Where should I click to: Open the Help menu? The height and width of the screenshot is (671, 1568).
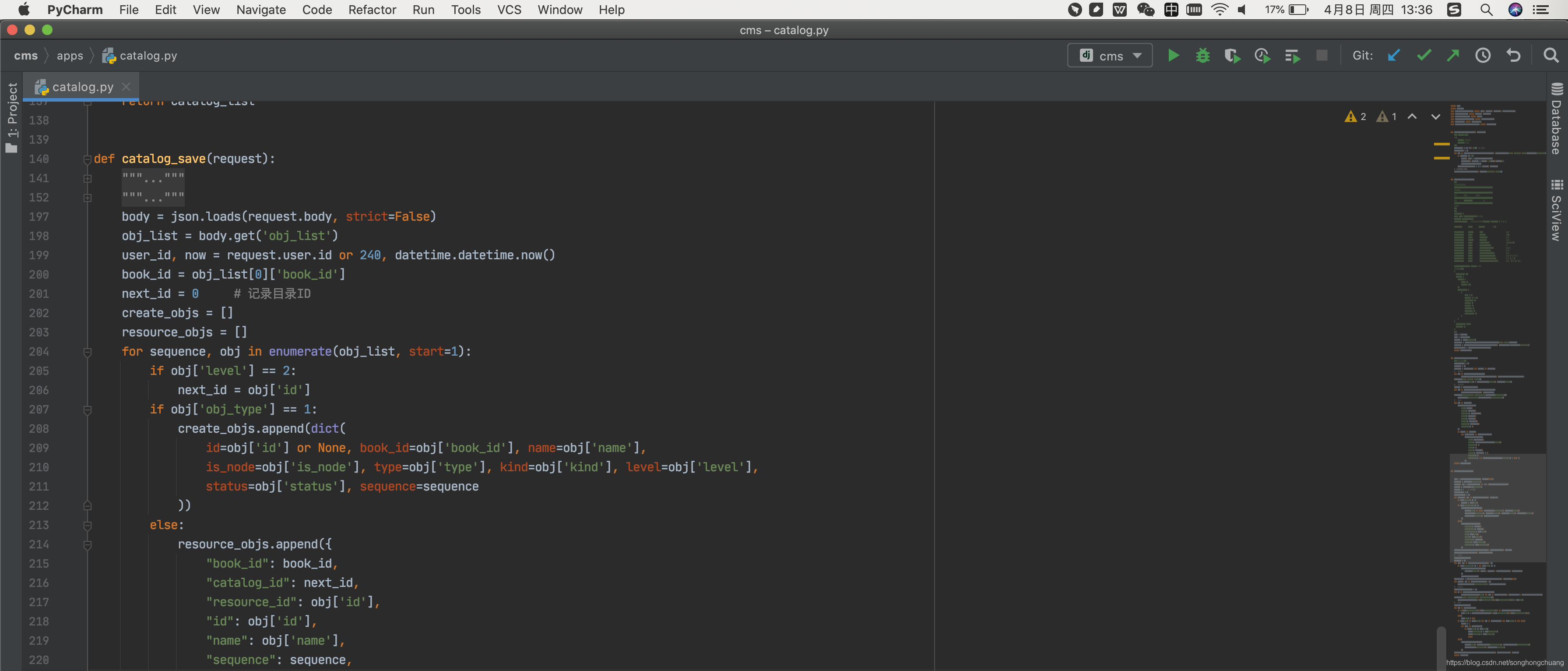611,10
